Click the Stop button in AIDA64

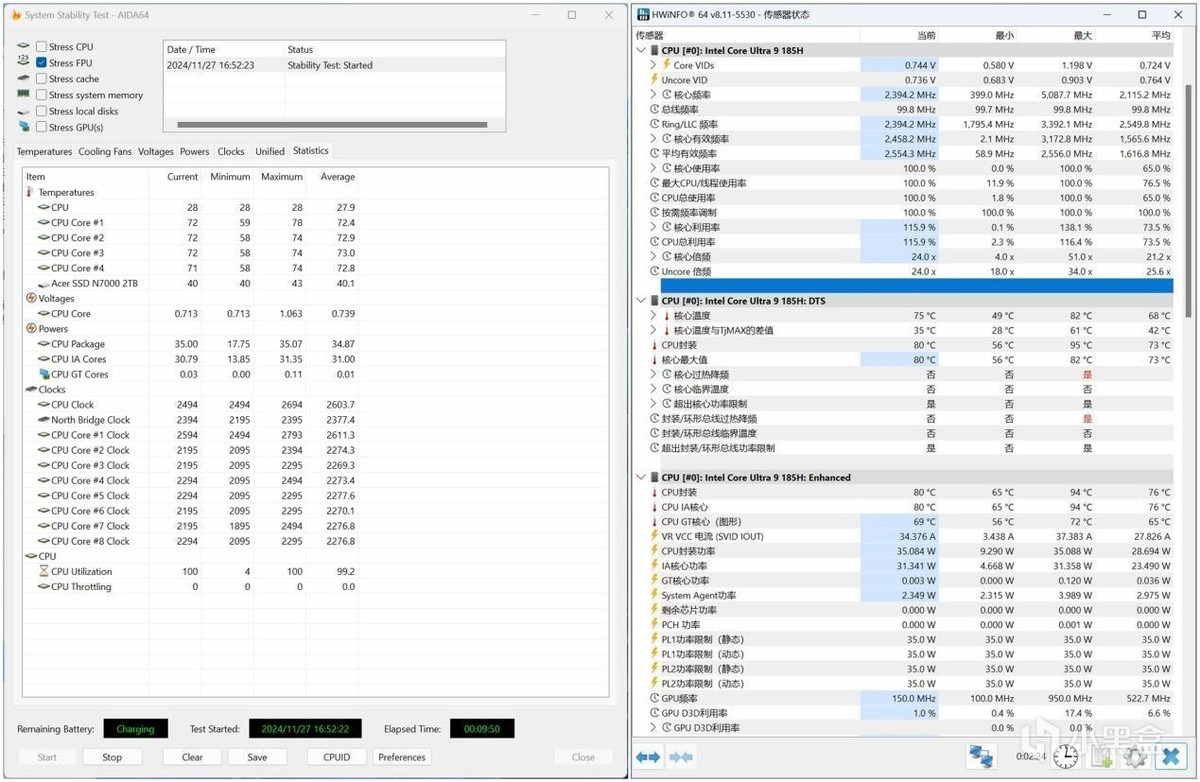(112, 757)
